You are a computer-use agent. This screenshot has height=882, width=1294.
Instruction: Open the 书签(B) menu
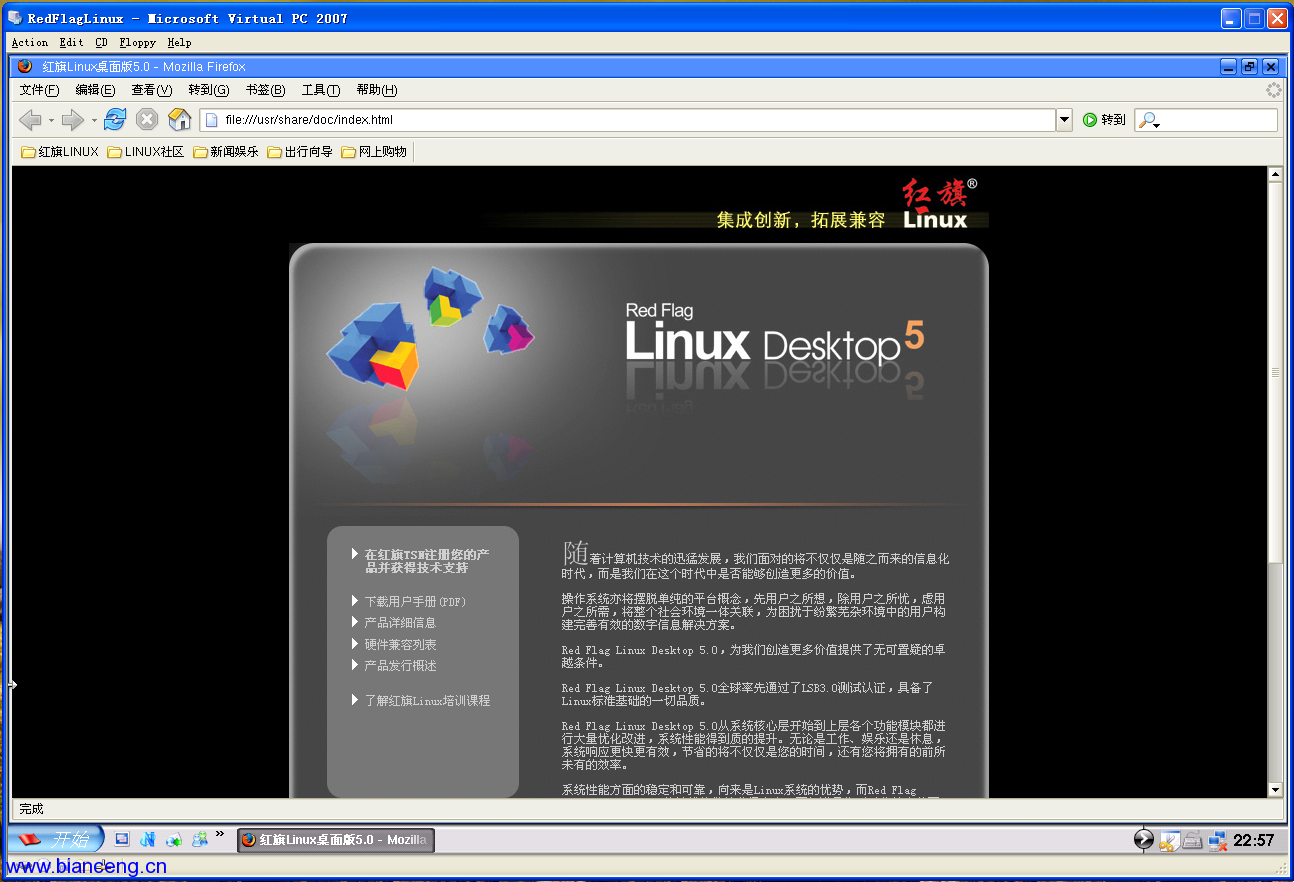pyautogui.click(x=265, y=90)
